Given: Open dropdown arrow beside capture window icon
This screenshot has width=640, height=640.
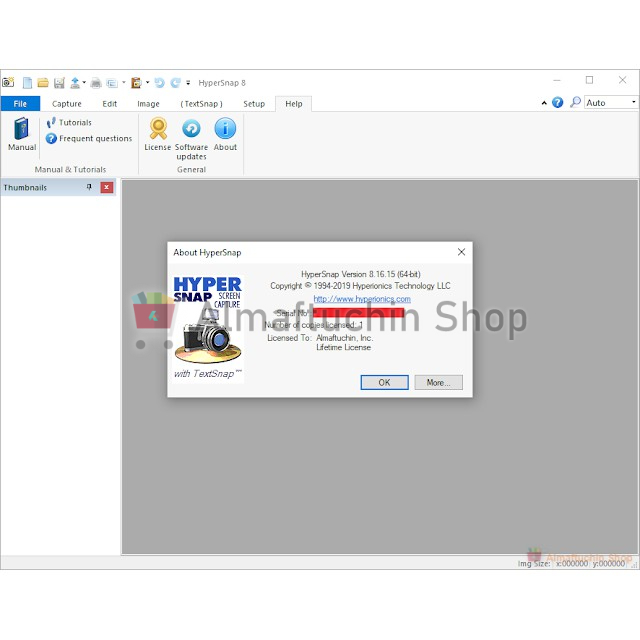Looking at the screenshot, I should click(x=124, y=82).
